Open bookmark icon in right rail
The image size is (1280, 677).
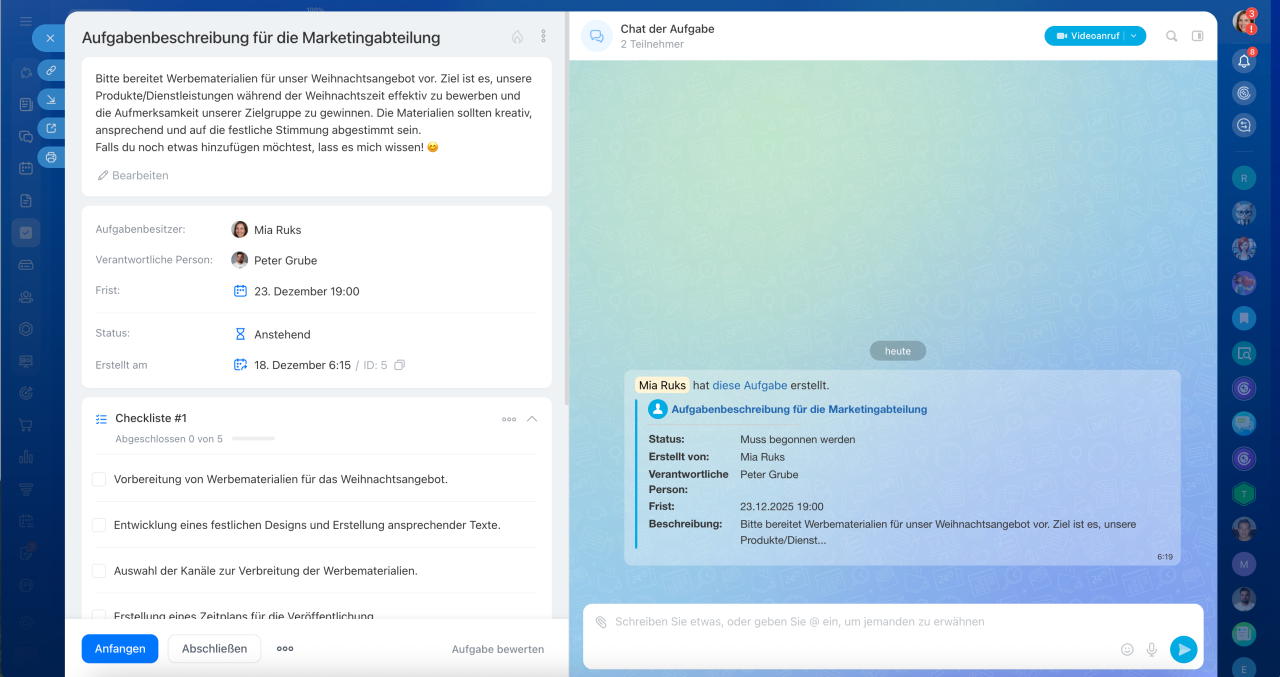[1244, 318]
